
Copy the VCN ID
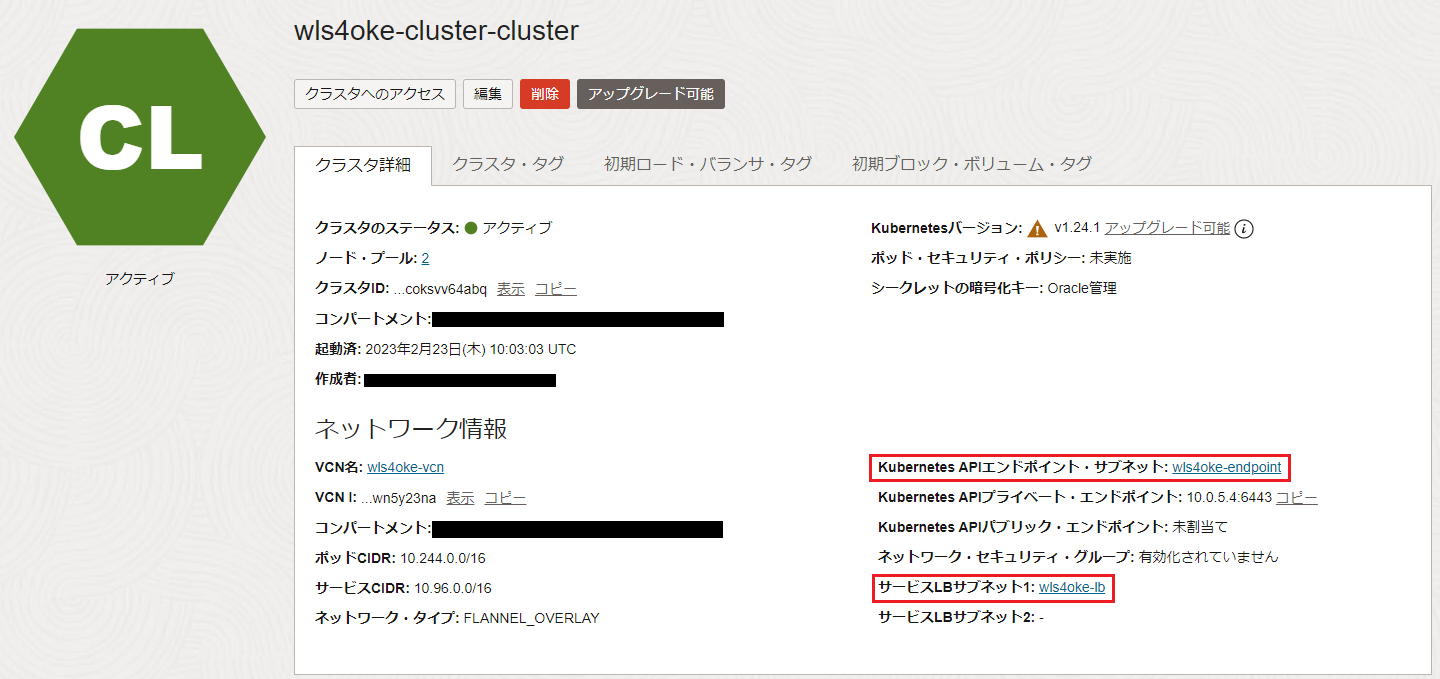(x=505, y=497)
